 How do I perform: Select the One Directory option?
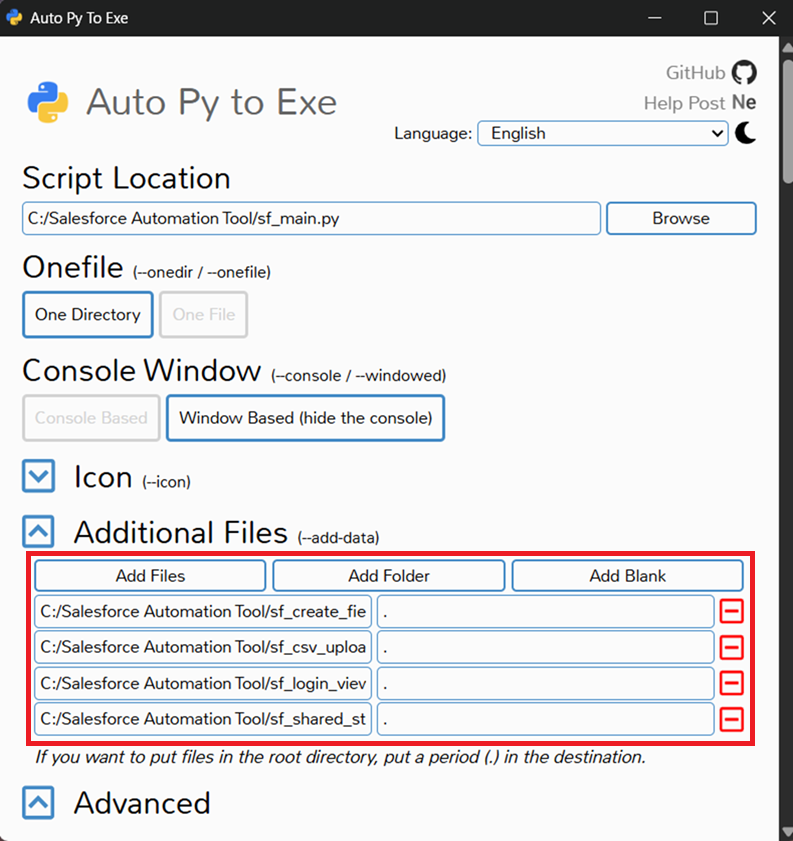[x=88, y=315]
